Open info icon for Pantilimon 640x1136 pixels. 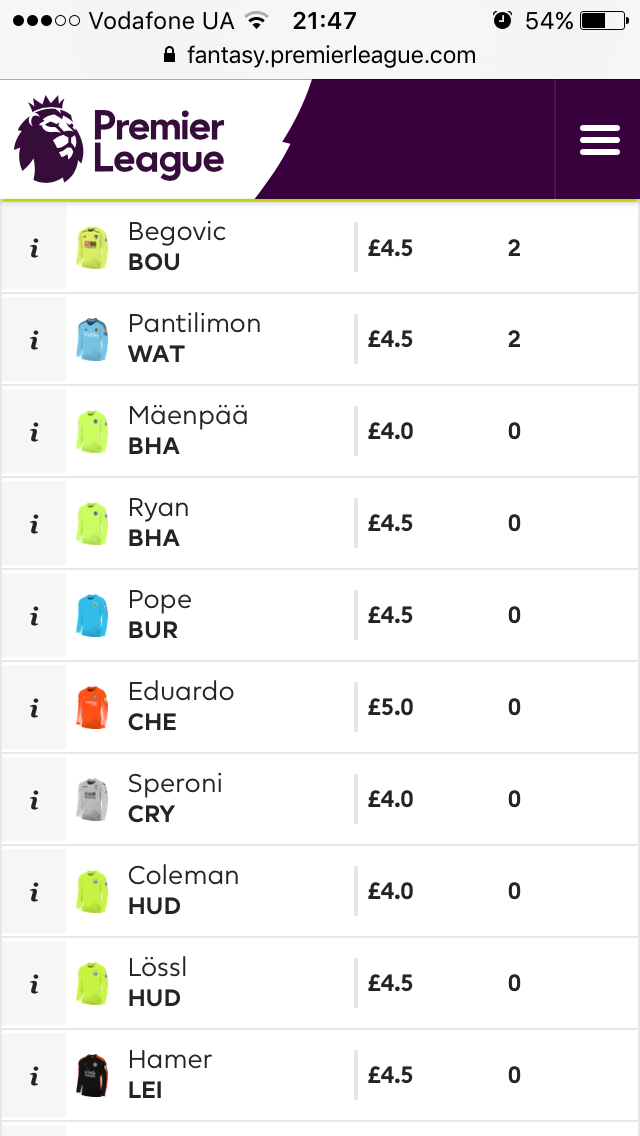point(33,340)
